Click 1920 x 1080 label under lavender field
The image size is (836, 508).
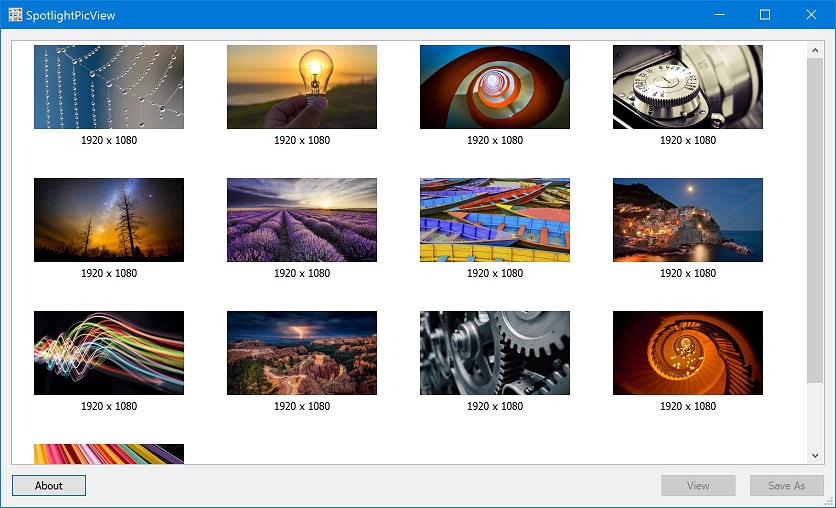click(x=302, y=273)
